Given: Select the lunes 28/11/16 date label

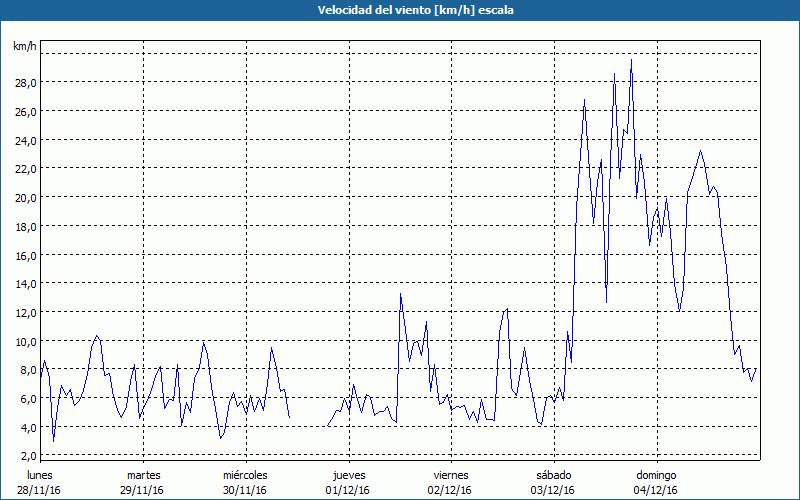Looking at the screenshot, I should point(41,482).
